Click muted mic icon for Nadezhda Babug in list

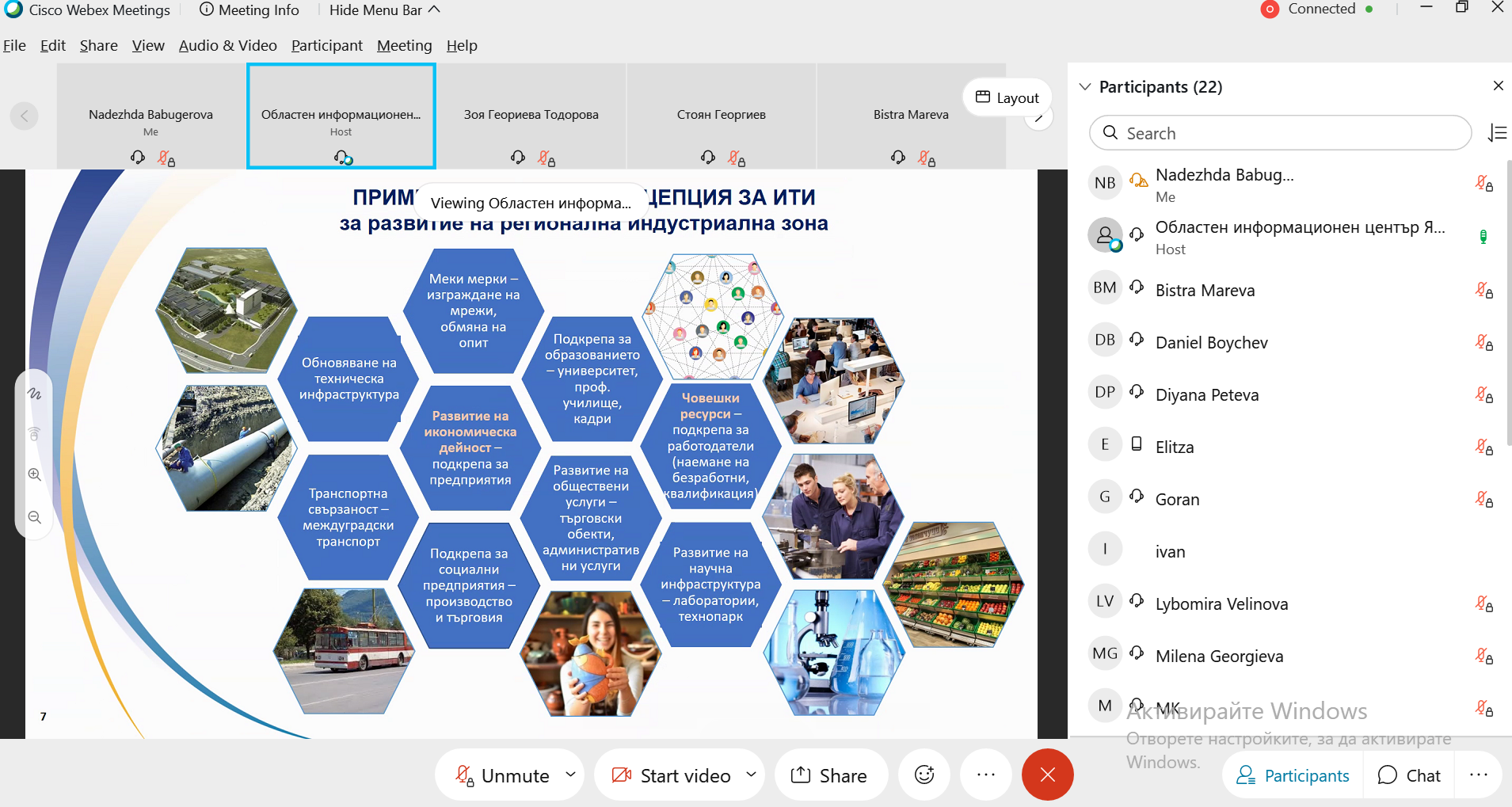click(x=1483, y=184)
